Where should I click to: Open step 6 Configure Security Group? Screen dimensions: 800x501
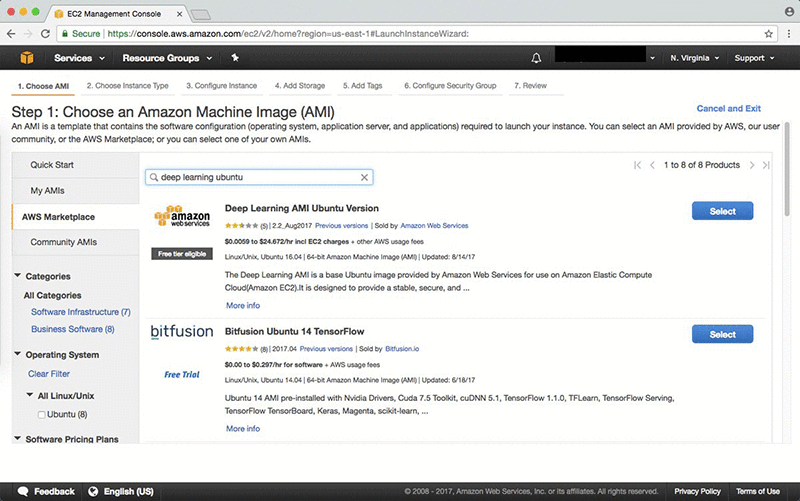pyautogui.click(x=450, y=86)
